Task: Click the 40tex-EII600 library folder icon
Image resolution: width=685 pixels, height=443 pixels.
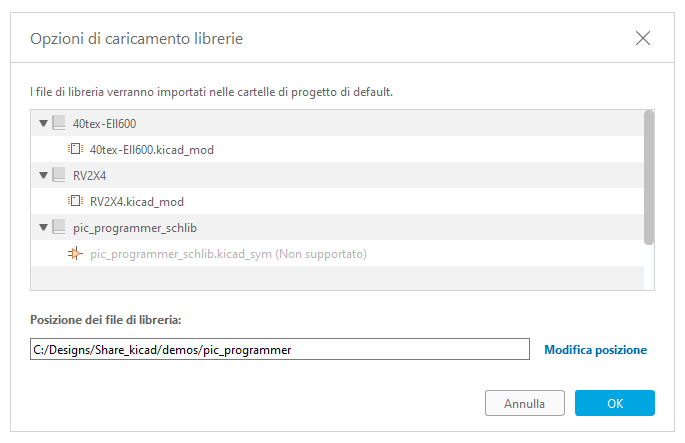Action: [59, 124]
